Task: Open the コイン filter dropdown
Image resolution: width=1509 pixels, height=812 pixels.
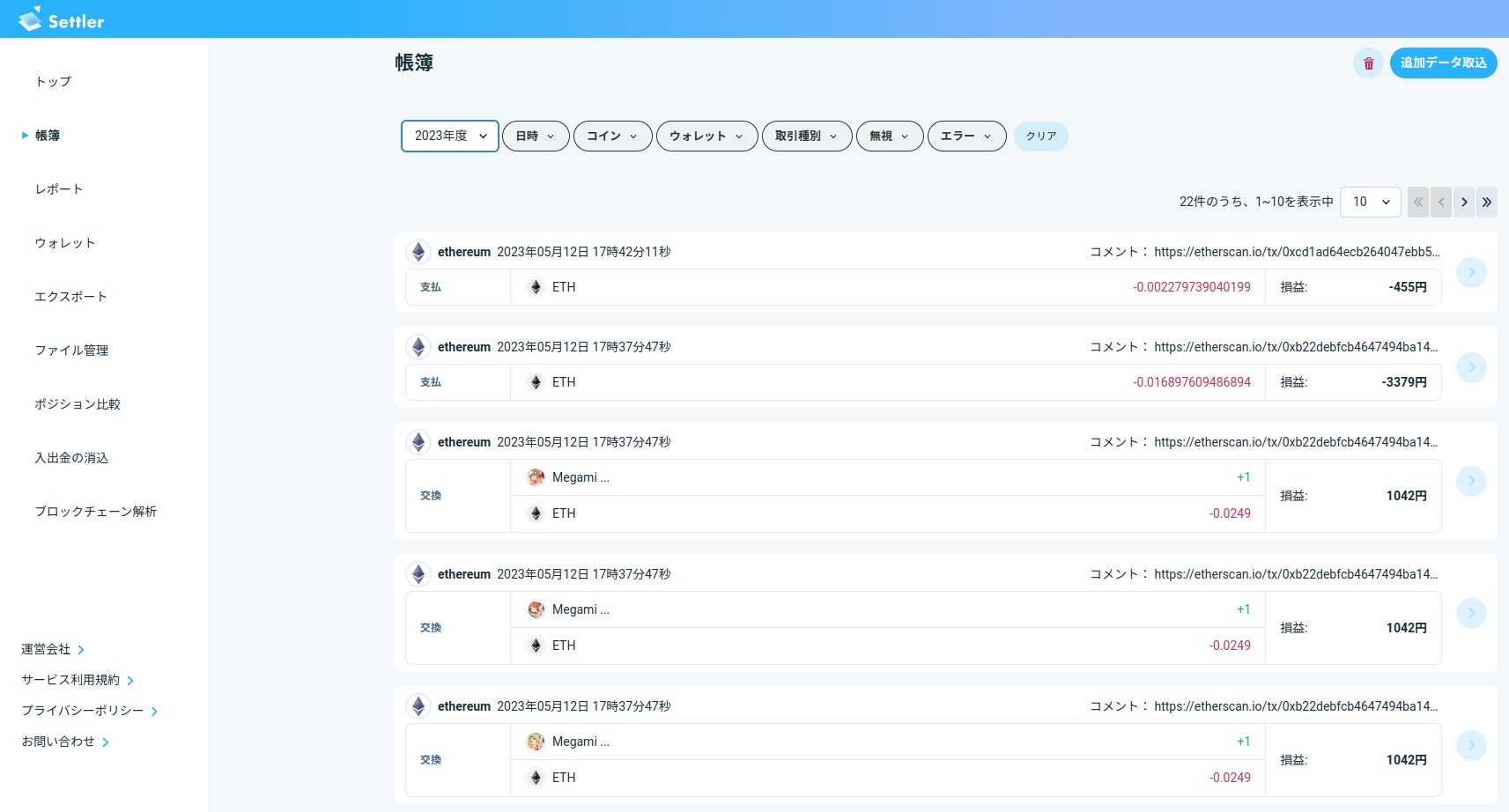Action: coord(613,137)
